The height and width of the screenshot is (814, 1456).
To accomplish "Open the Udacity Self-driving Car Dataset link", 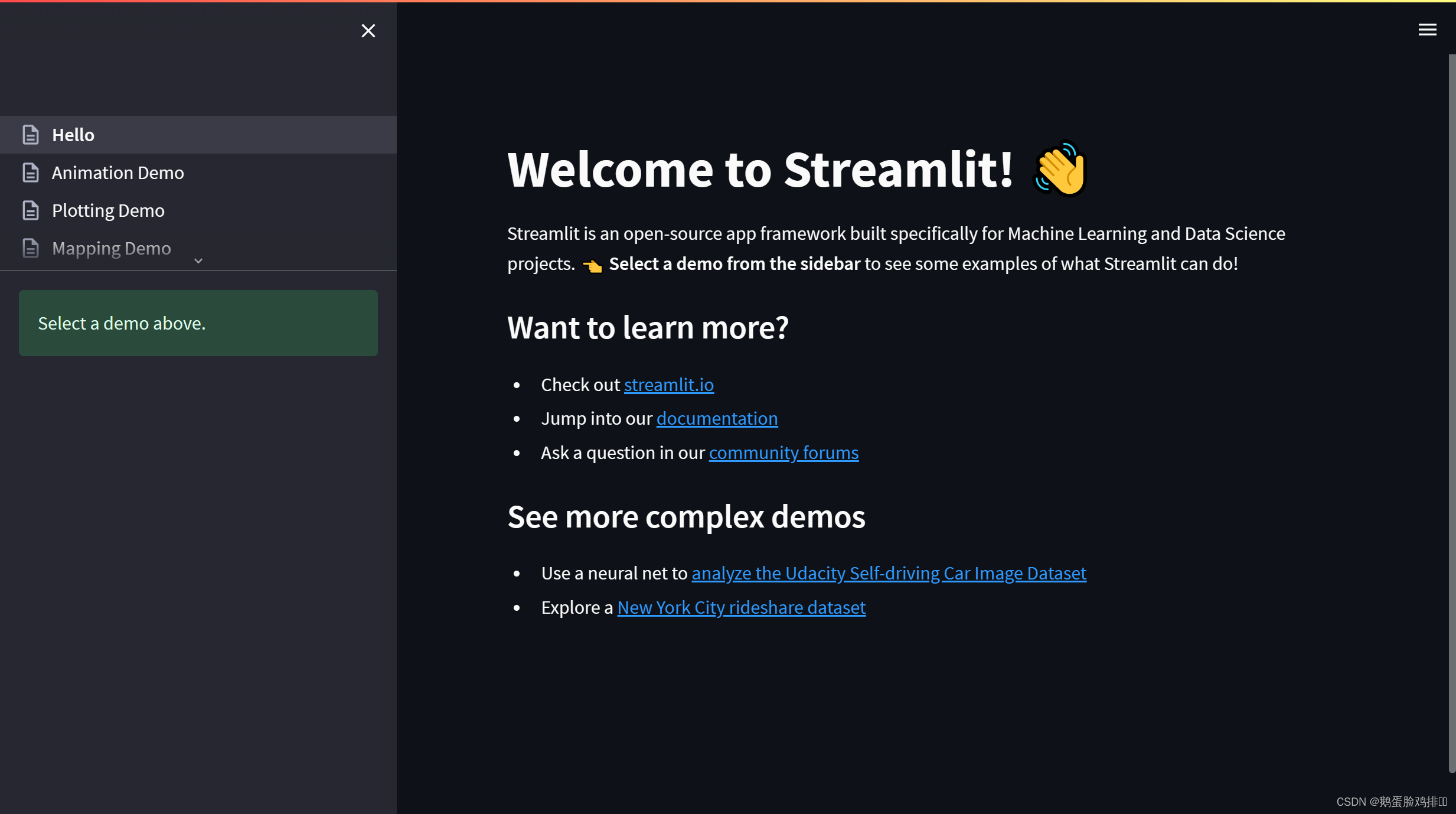I will [889, 573].
